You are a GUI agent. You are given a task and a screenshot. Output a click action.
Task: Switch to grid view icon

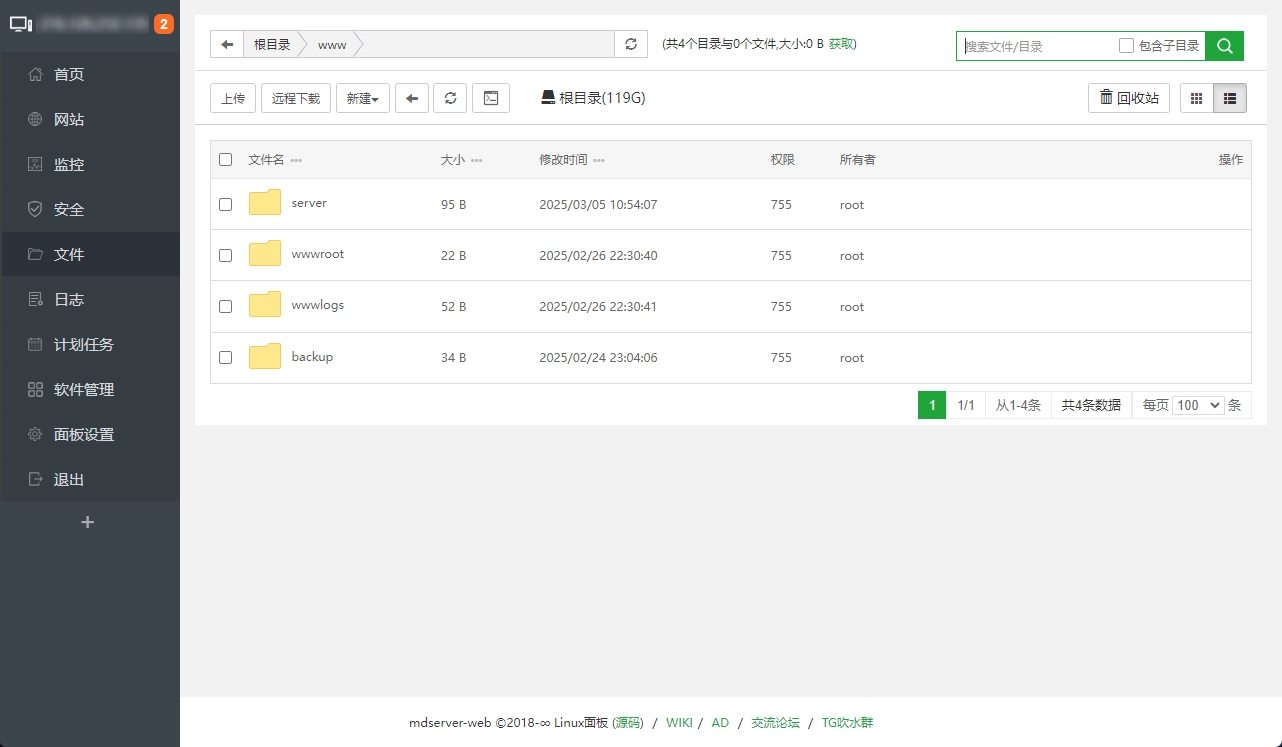1196,98
